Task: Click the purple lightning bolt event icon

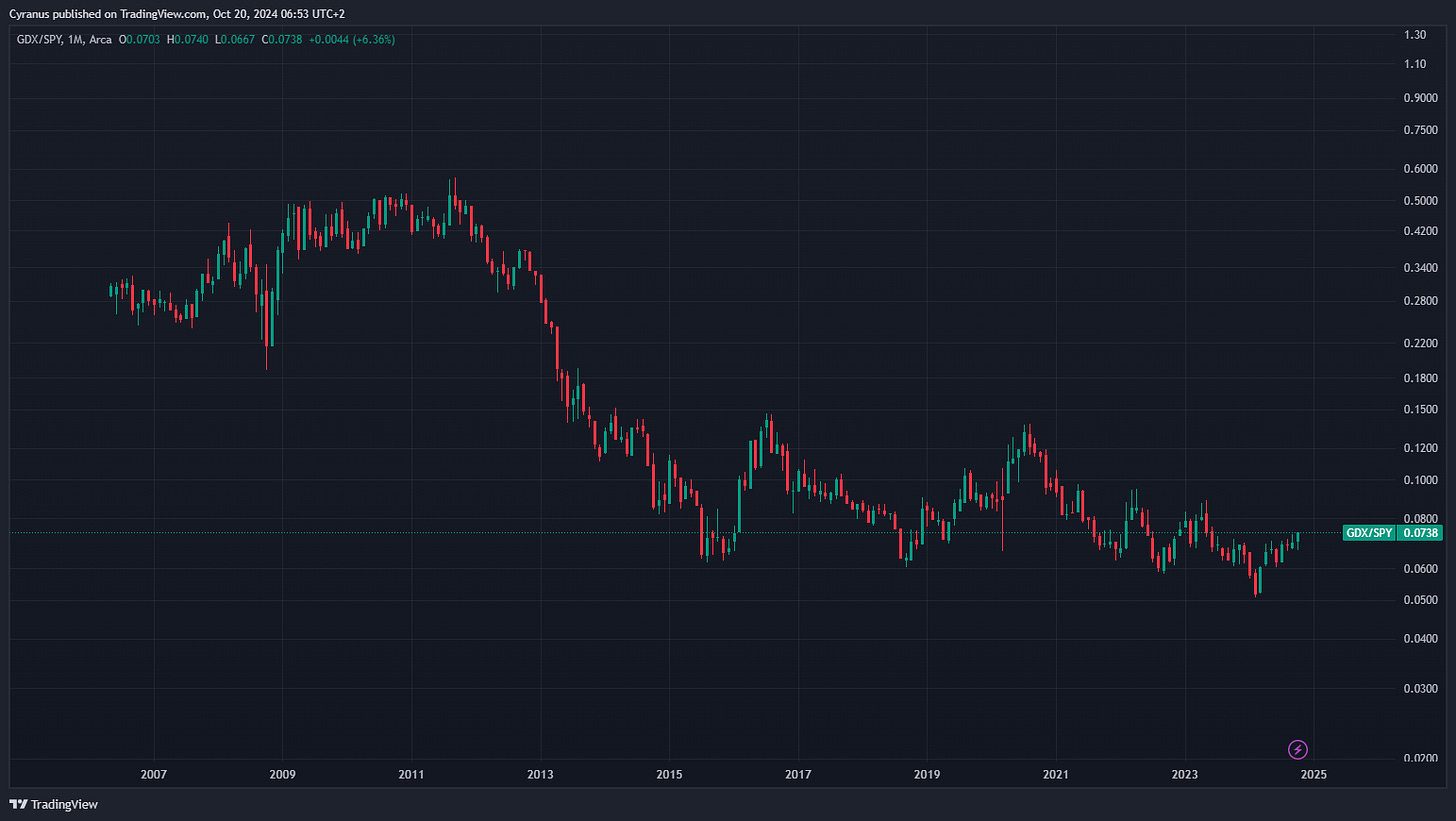Action: (x=1298, y=749)
